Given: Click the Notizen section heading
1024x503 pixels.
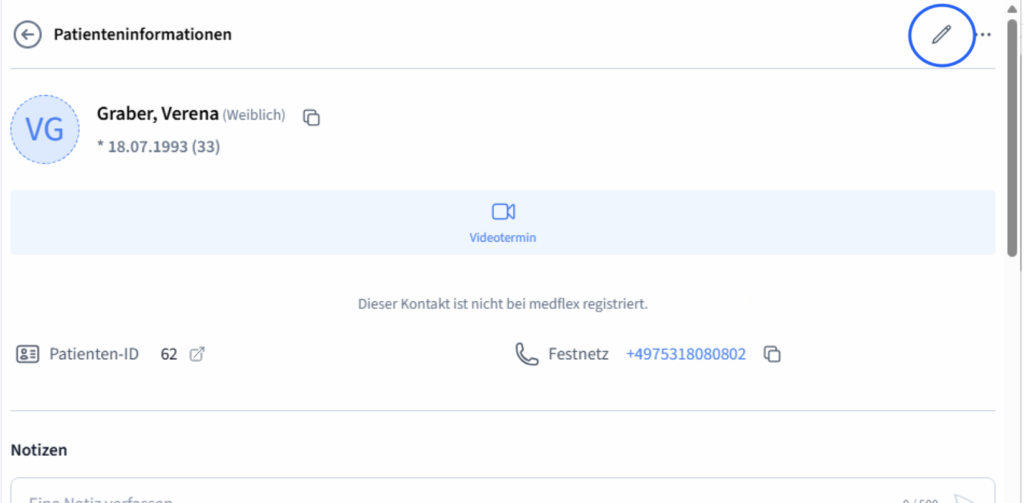Looking at the screenshot, I should click(x=39, y=450).
